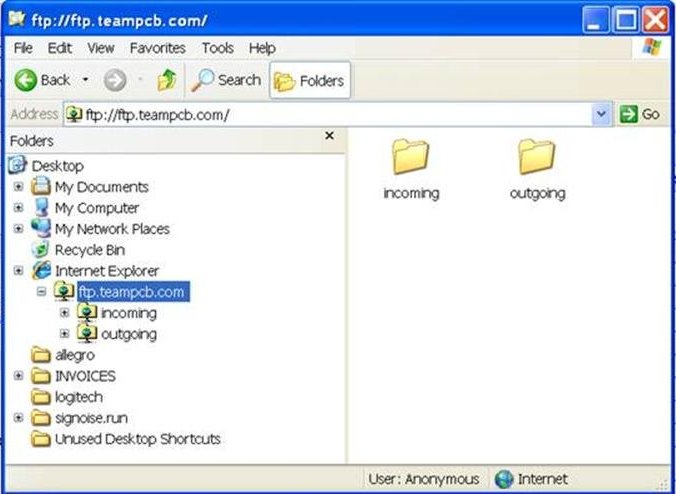Select the outgoing folder in right pane
Image resolution: width=676 pixels, height=494 pixels.
click(537, 169)
